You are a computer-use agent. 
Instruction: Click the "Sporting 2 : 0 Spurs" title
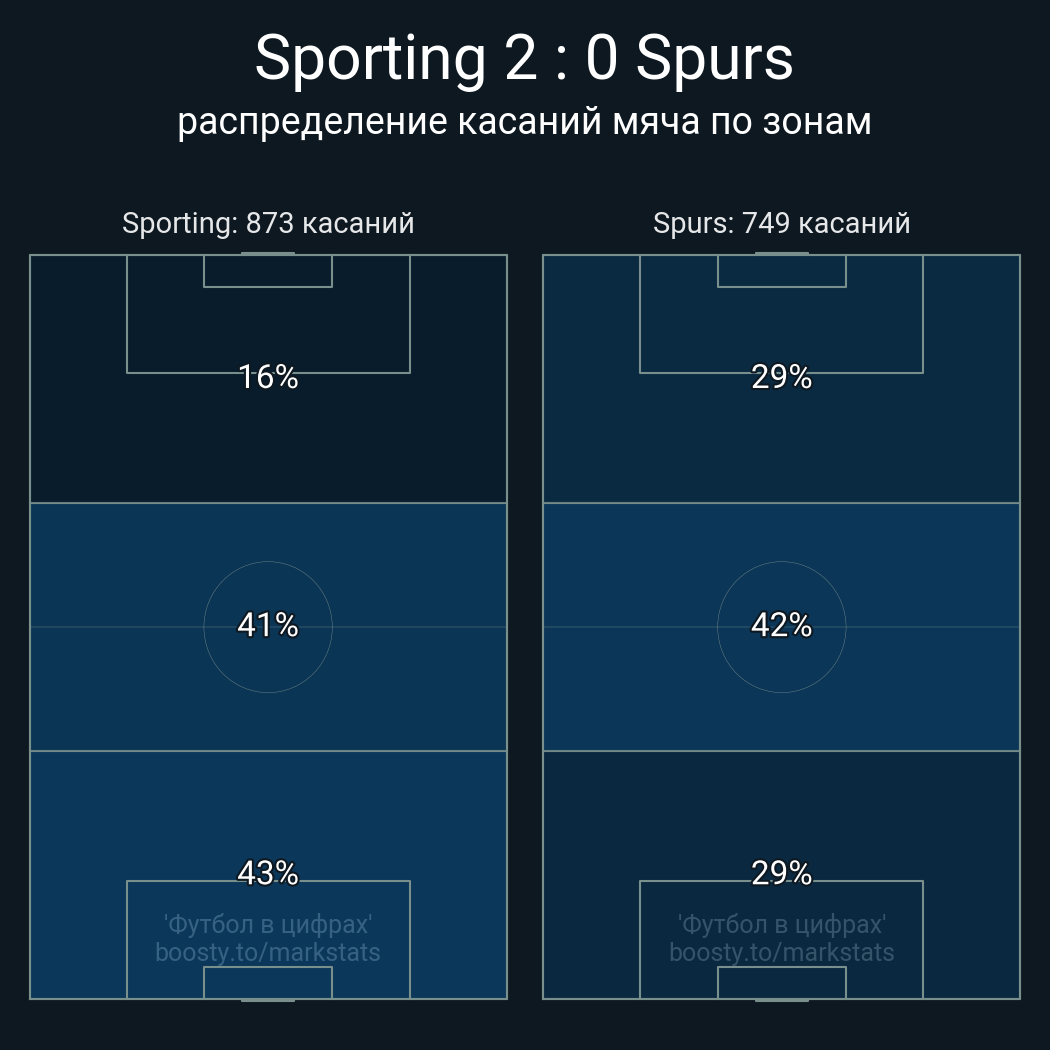coord(524,58)
